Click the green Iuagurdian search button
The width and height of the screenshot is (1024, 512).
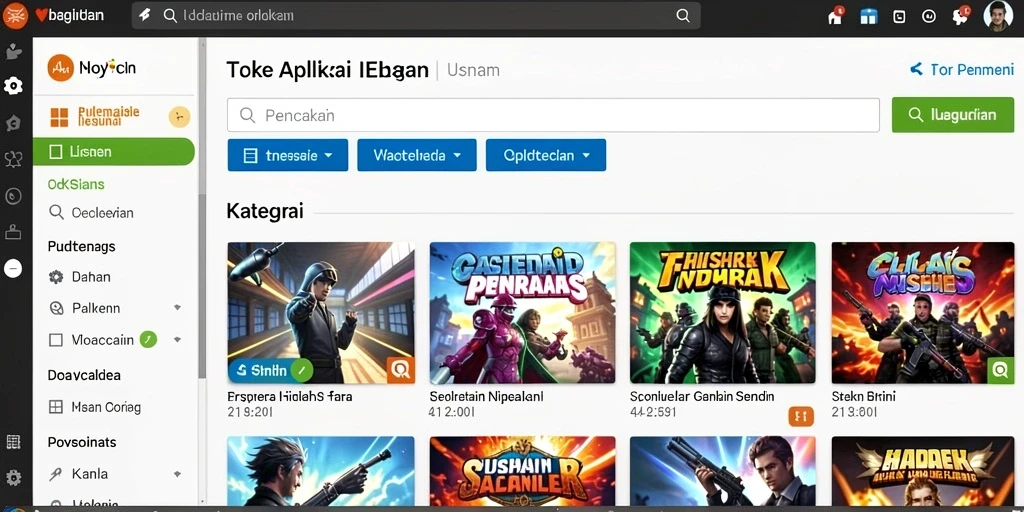point(953,115)
